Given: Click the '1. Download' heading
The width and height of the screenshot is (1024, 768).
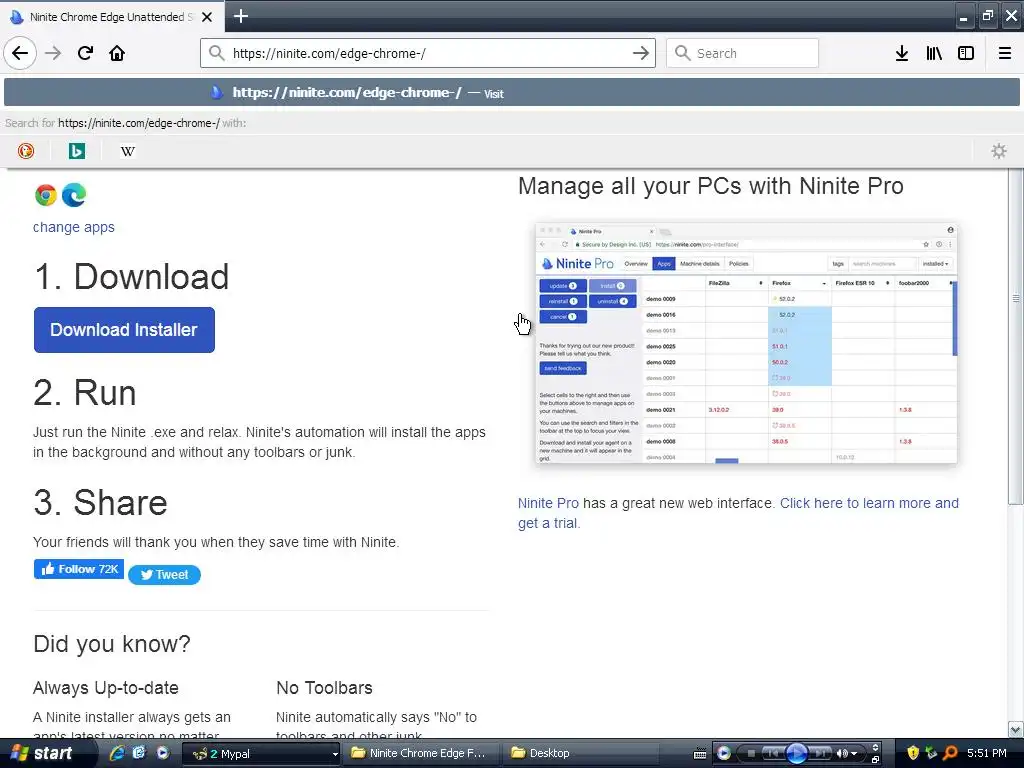Looking at the screenshot, I should [131, 276].
